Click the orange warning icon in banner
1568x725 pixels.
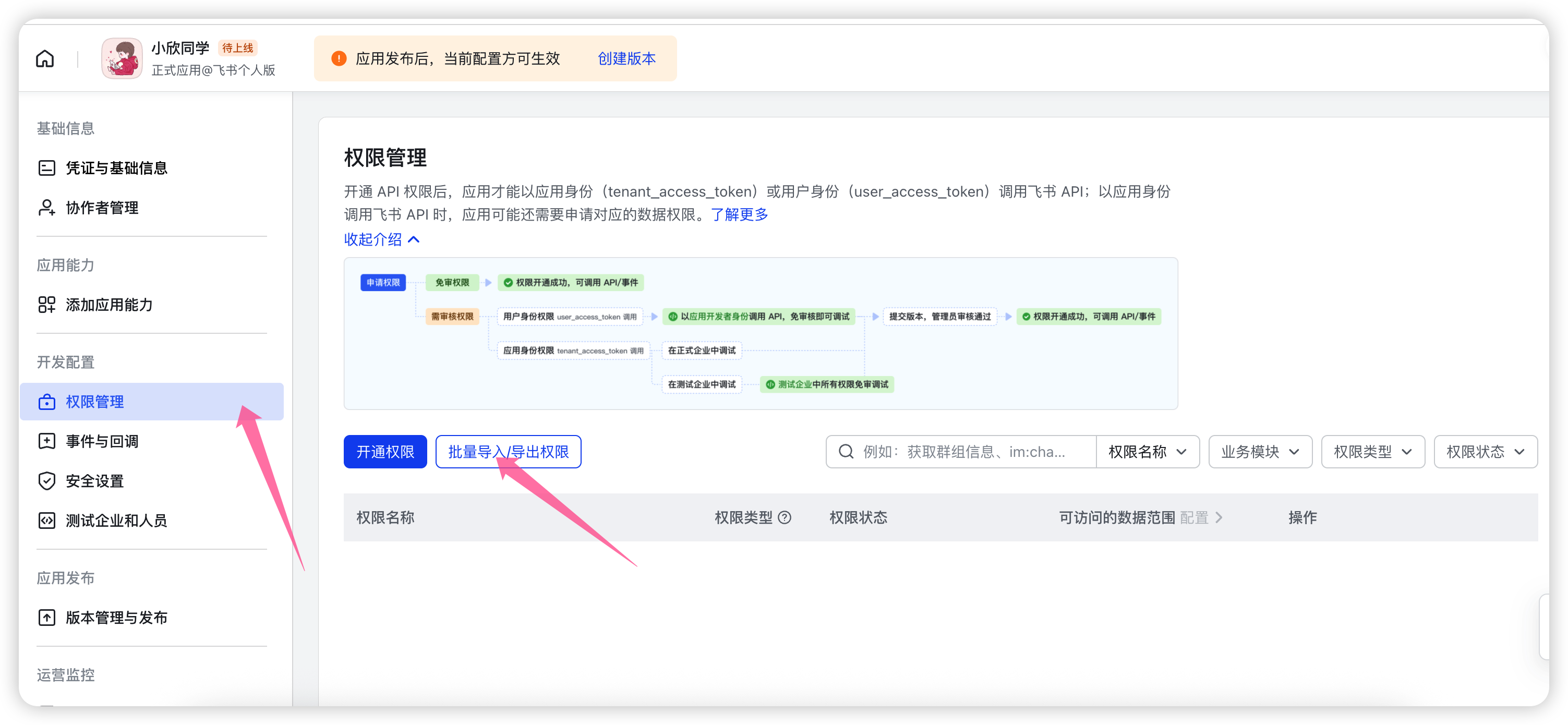tap(339, 58)
